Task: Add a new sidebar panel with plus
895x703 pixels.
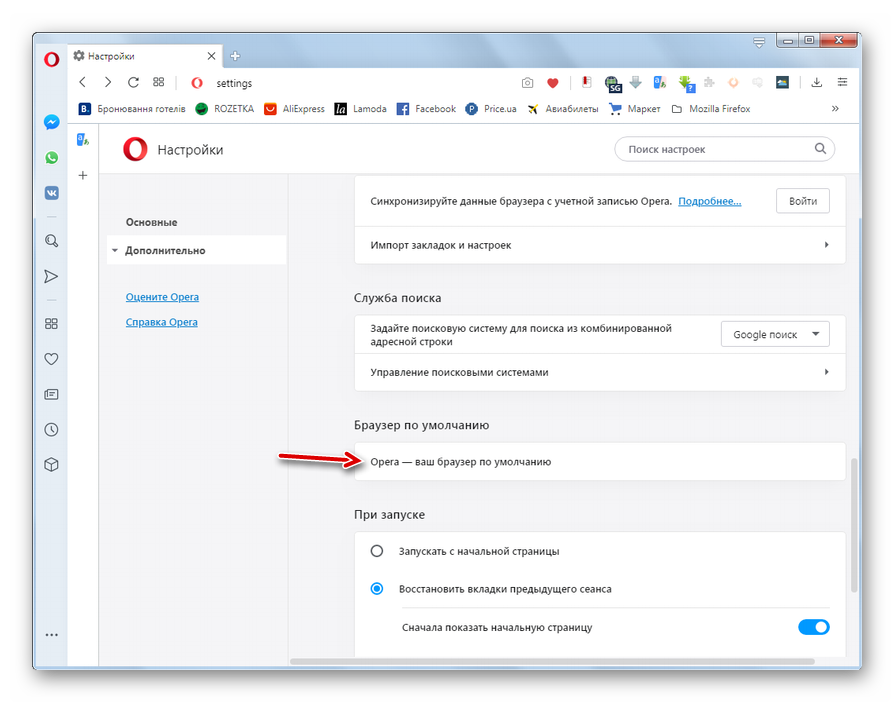Action: coord(83,175)
